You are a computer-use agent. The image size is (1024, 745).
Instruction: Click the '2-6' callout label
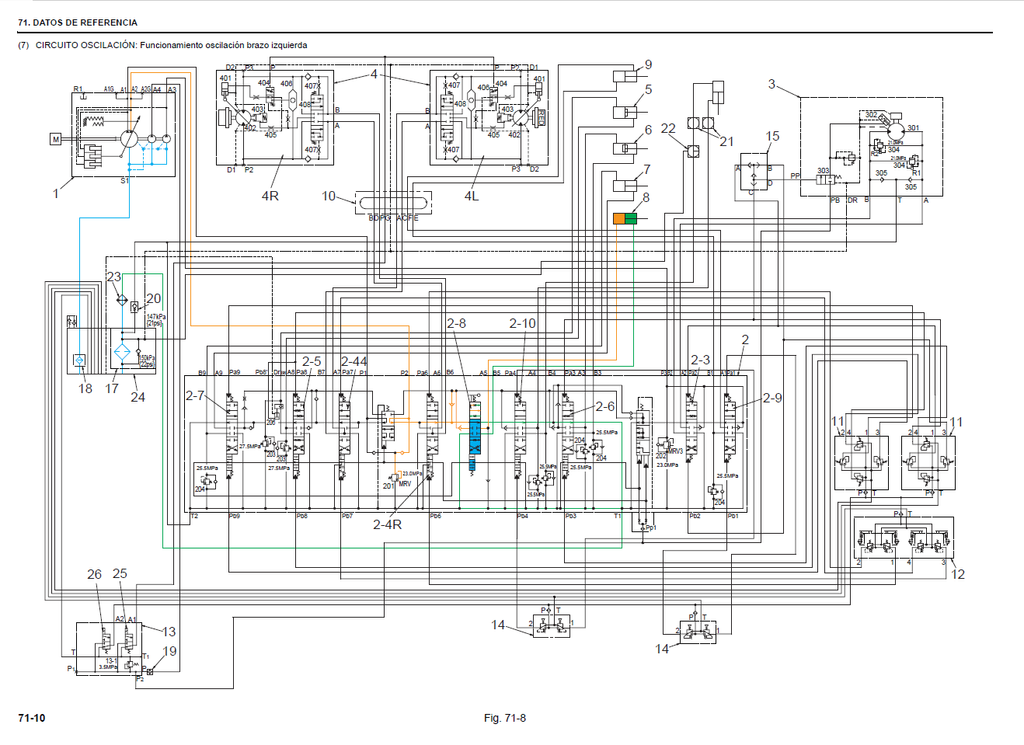[605, 406]
